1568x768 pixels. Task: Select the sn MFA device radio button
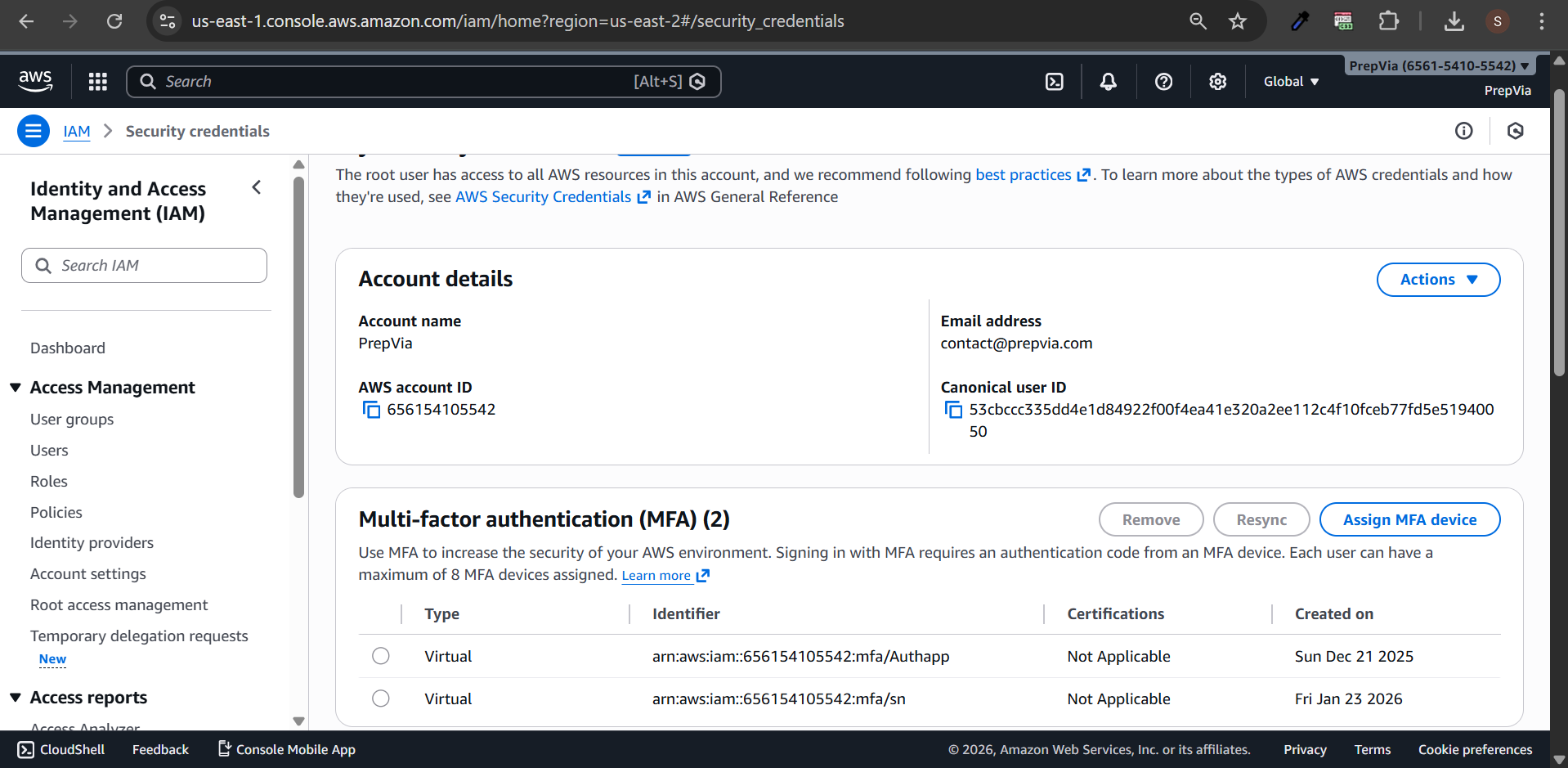pos(381,698)
